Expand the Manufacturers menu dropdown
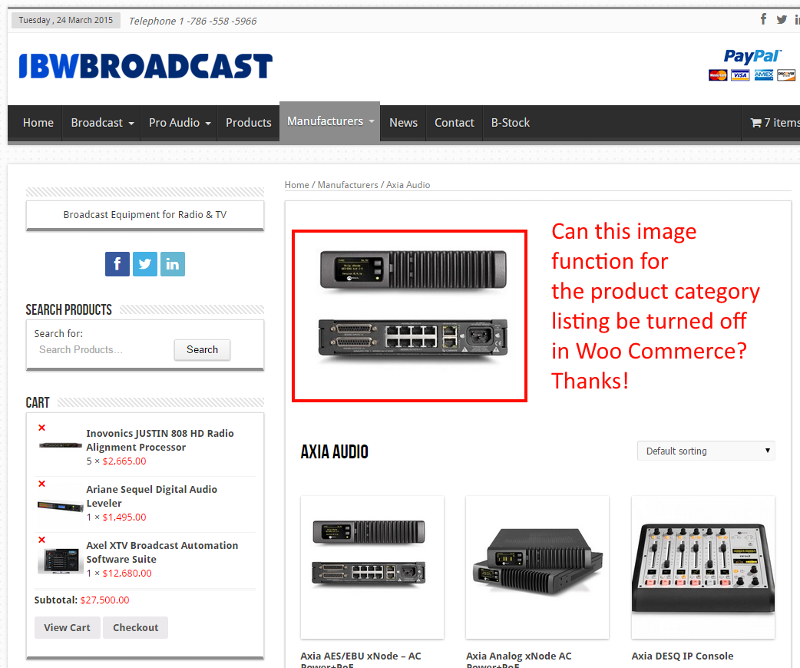Viewport: 800px width, 668px height. click(330, 121)
